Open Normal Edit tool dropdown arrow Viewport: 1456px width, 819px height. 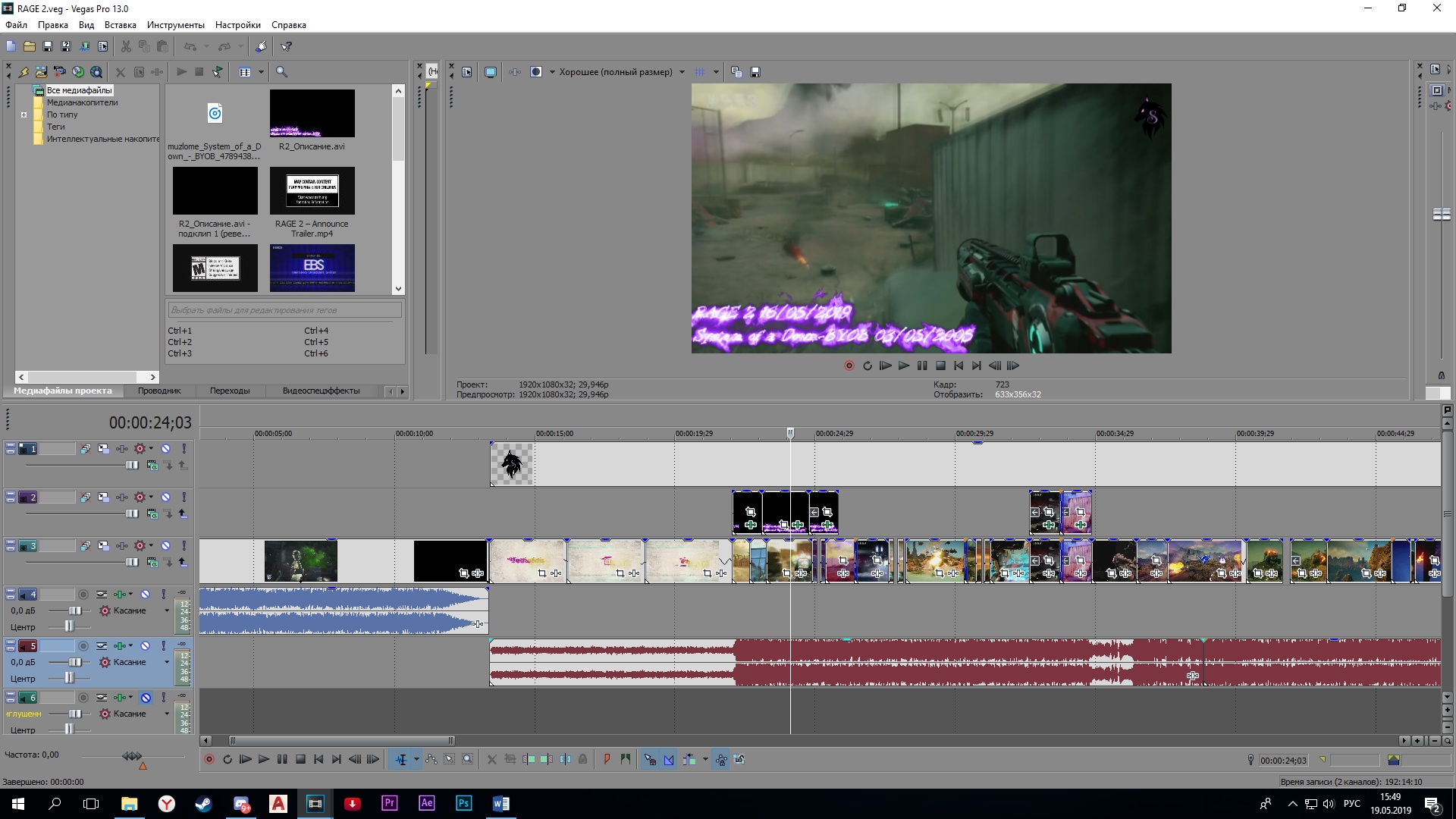(x=416, y=759)
